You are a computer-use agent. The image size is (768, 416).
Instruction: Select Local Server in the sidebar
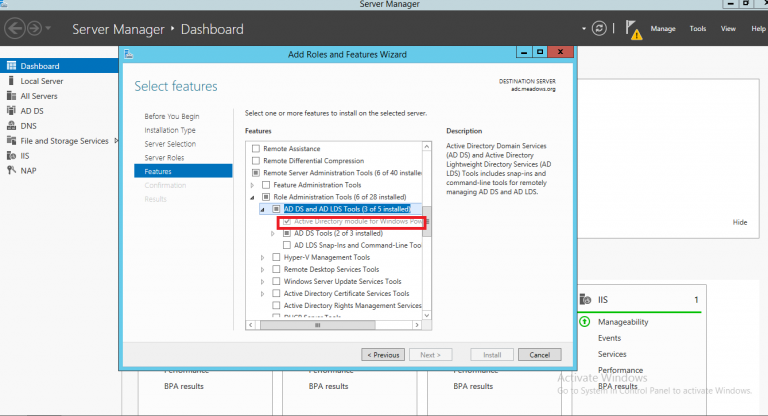coord(42,81)
